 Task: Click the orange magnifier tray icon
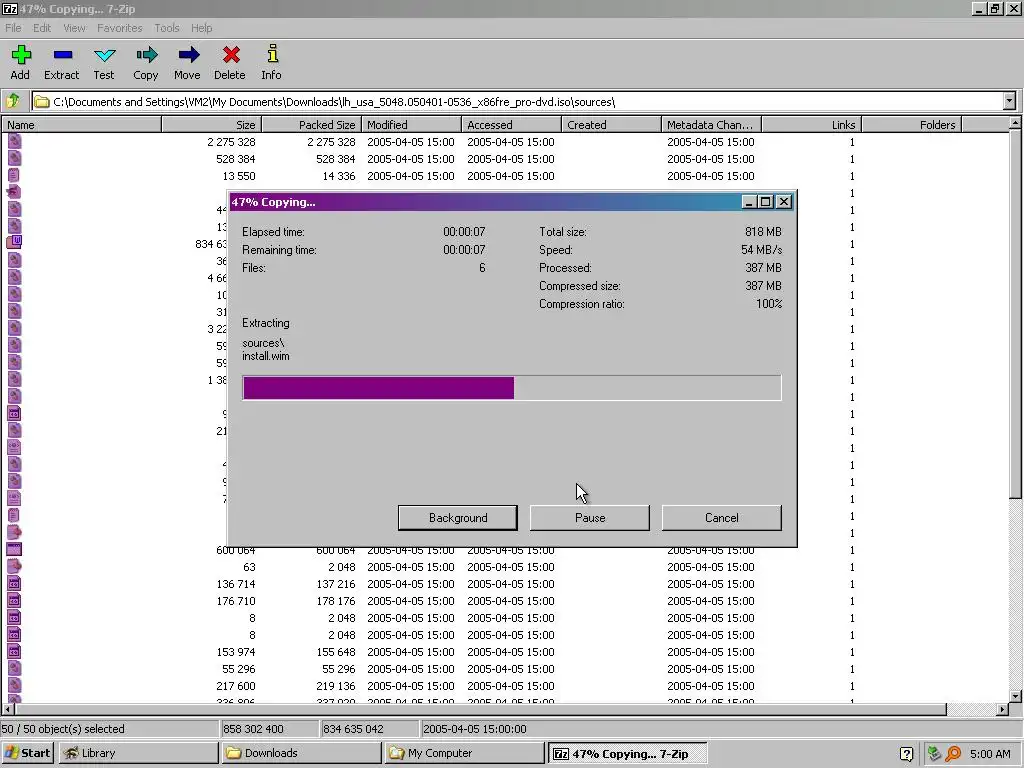click(x=953, y=754)
